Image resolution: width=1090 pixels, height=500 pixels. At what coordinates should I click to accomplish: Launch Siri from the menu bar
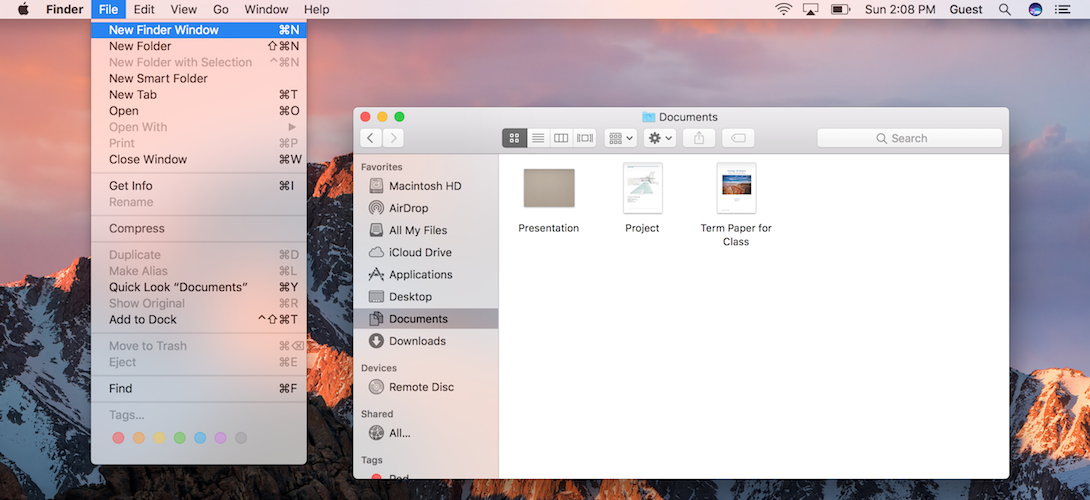(1035, 10)
